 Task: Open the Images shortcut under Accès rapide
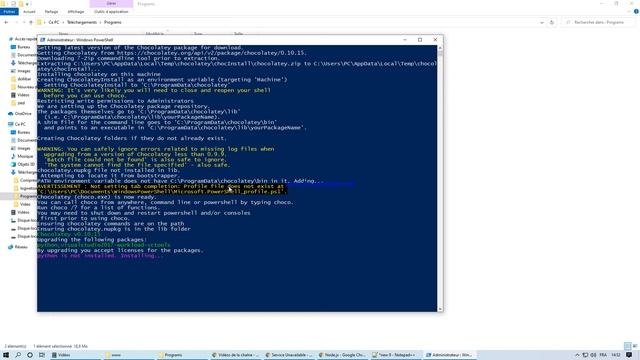24,71
